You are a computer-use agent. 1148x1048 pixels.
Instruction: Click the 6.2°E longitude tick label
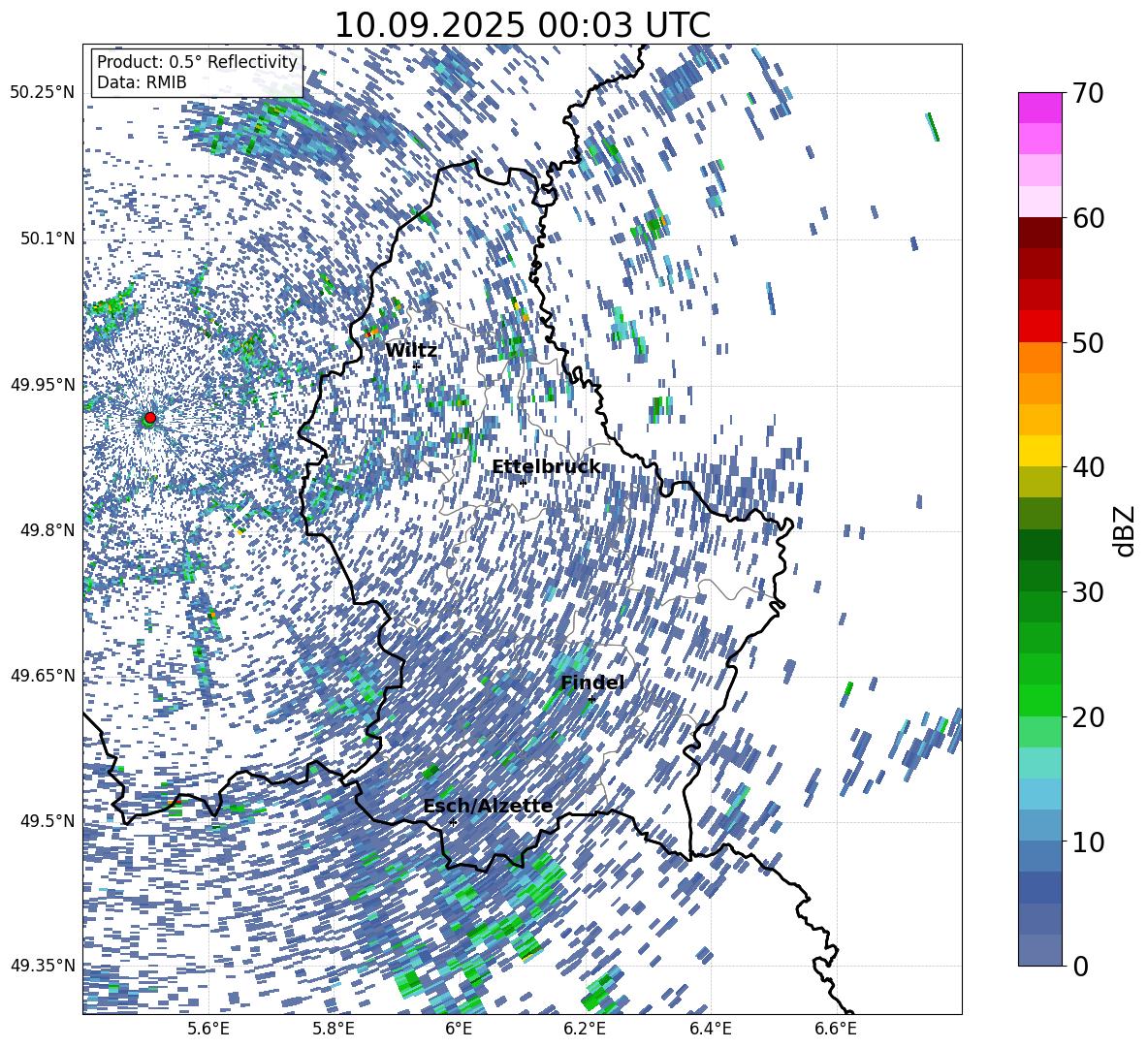[x=585, y=1028]
